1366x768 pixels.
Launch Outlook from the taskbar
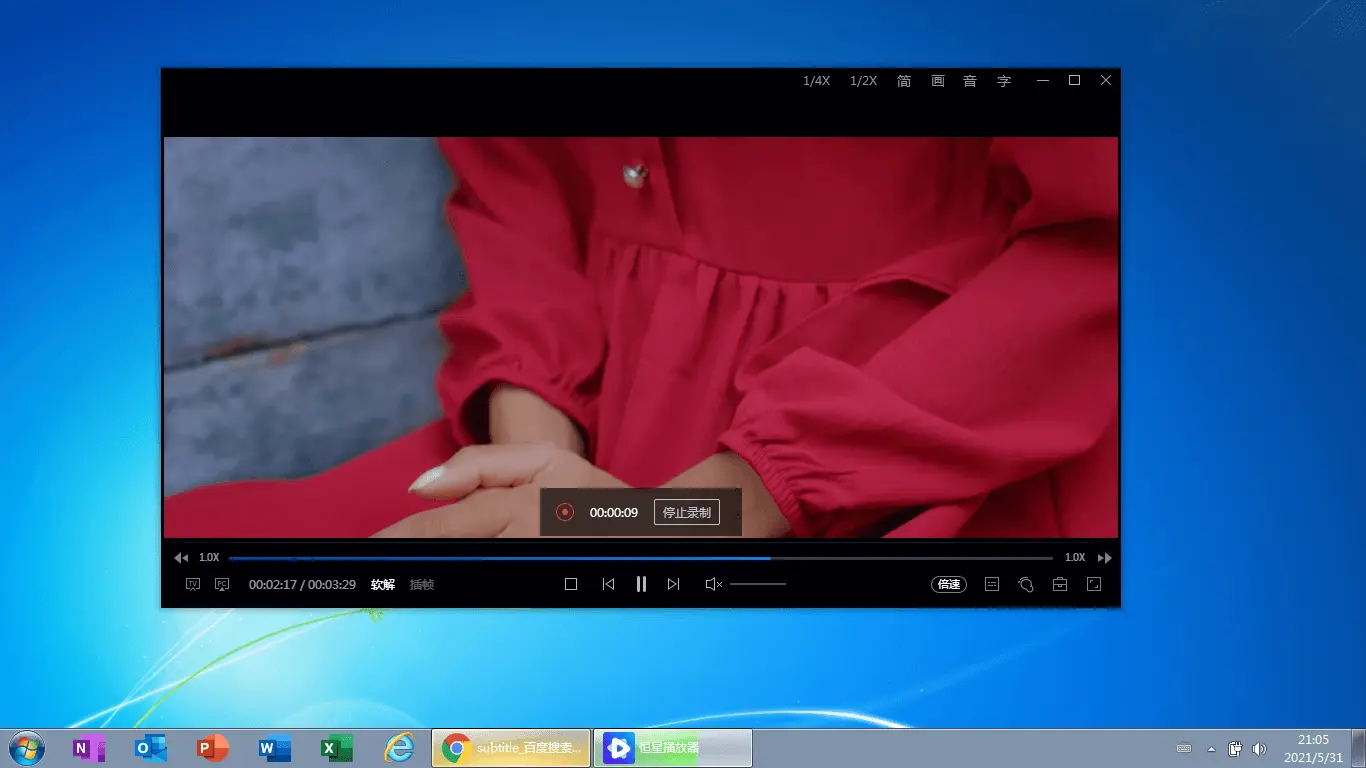coord(151,748)
